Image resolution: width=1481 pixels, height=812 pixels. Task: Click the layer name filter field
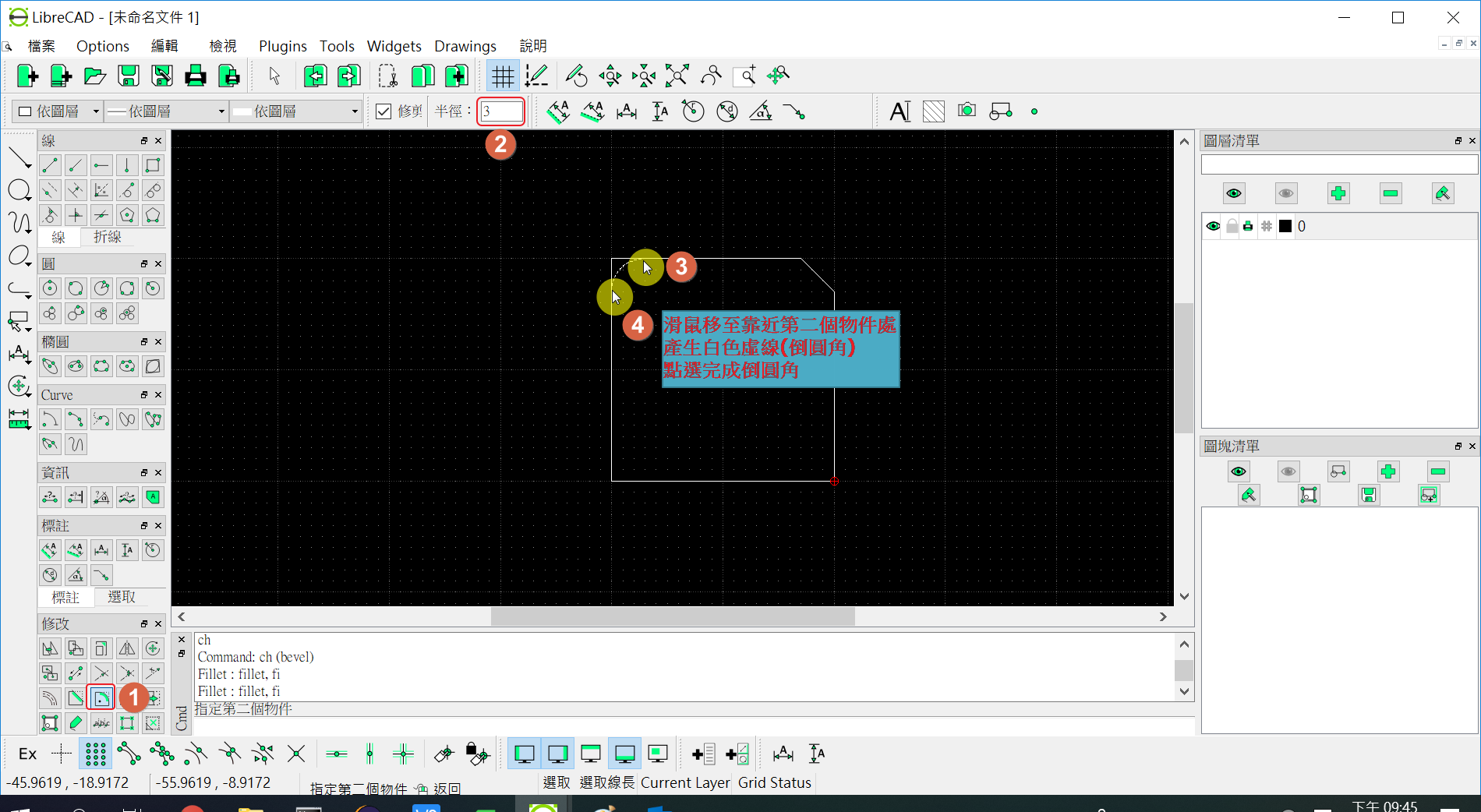[1339, 164]
